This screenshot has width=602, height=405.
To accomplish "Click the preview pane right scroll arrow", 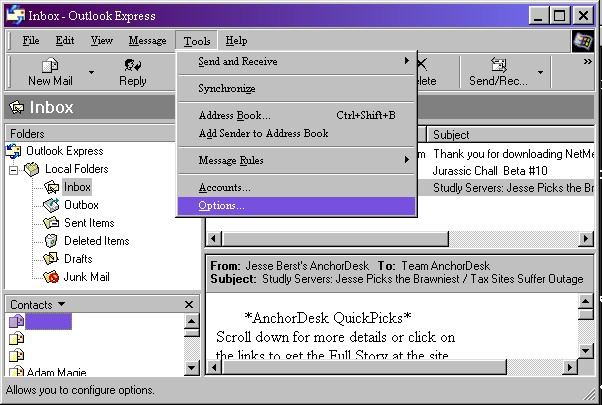I will 570,367.
